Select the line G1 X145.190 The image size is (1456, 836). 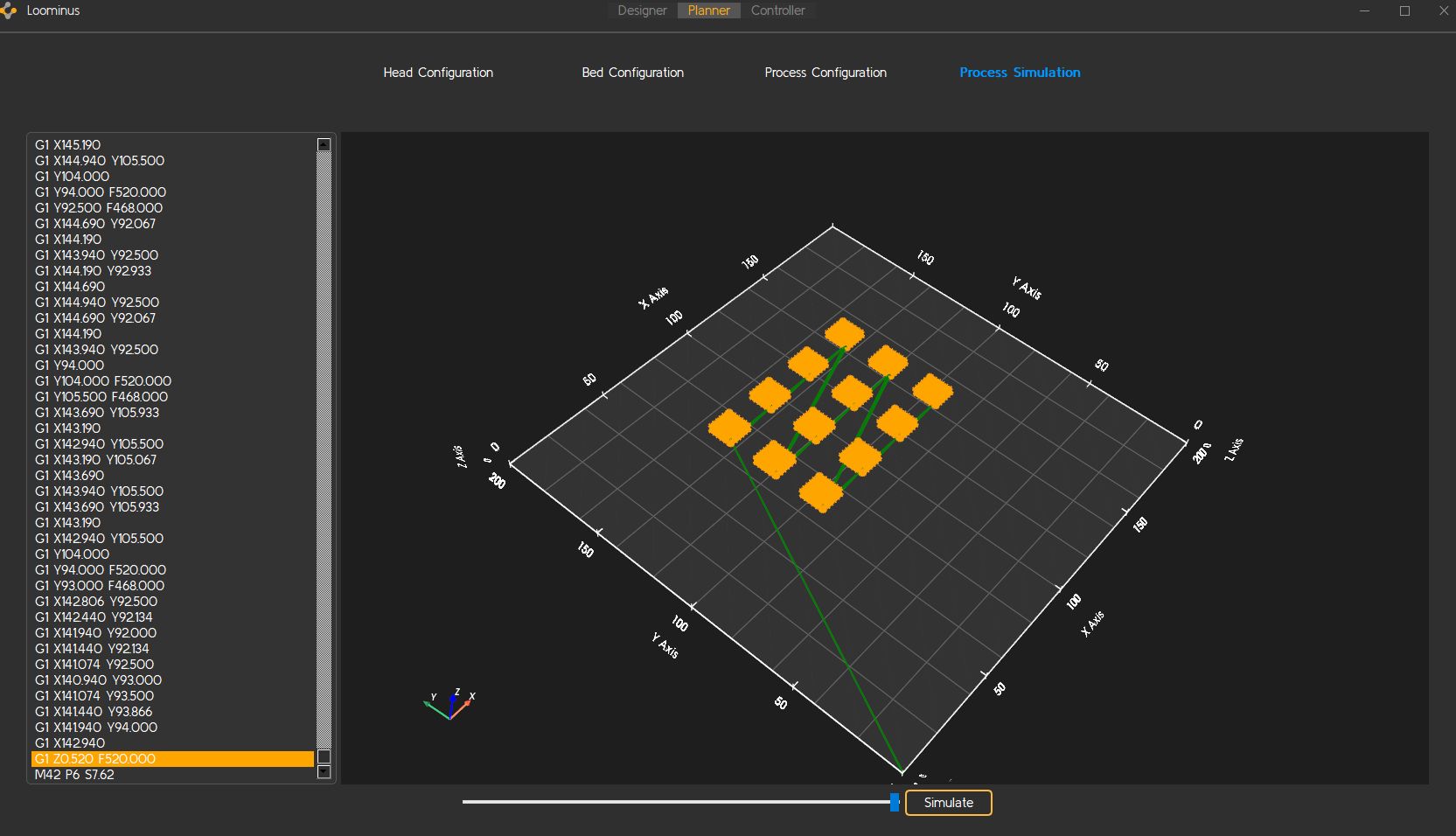click(173, 145)
